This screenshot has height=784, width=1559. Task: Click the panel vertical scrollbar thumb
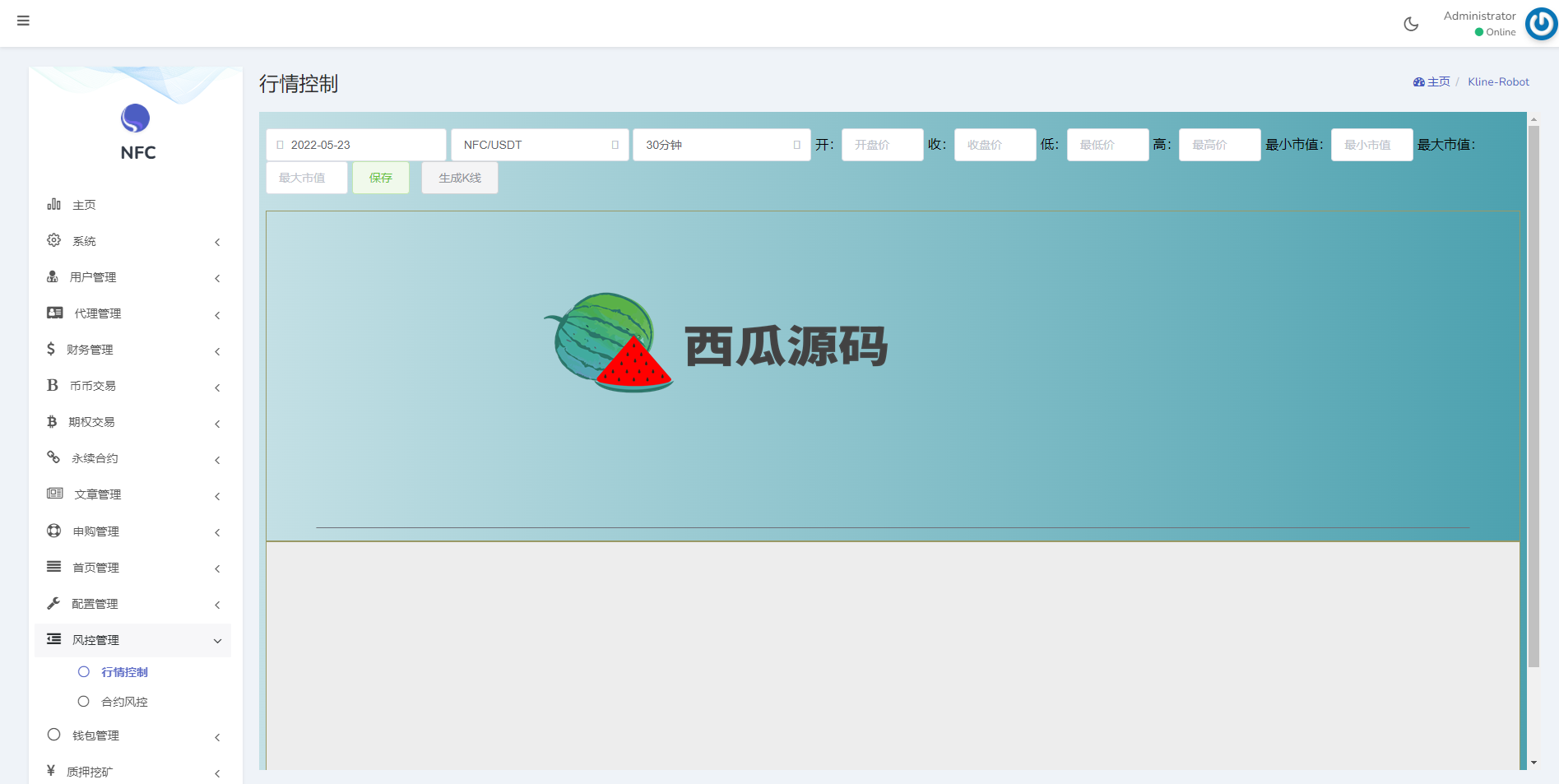click(x=1533, y=397)
